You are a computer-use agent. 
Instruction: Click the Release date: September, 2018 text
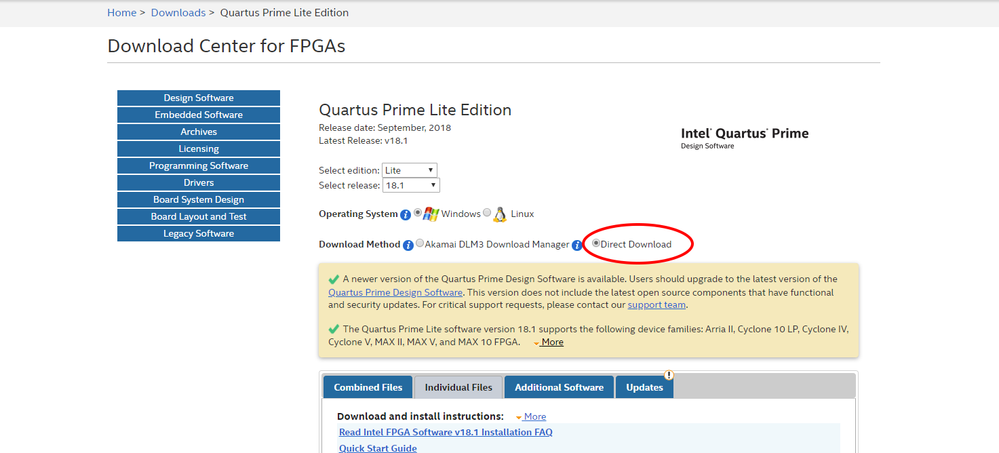[x=385, y=127]
